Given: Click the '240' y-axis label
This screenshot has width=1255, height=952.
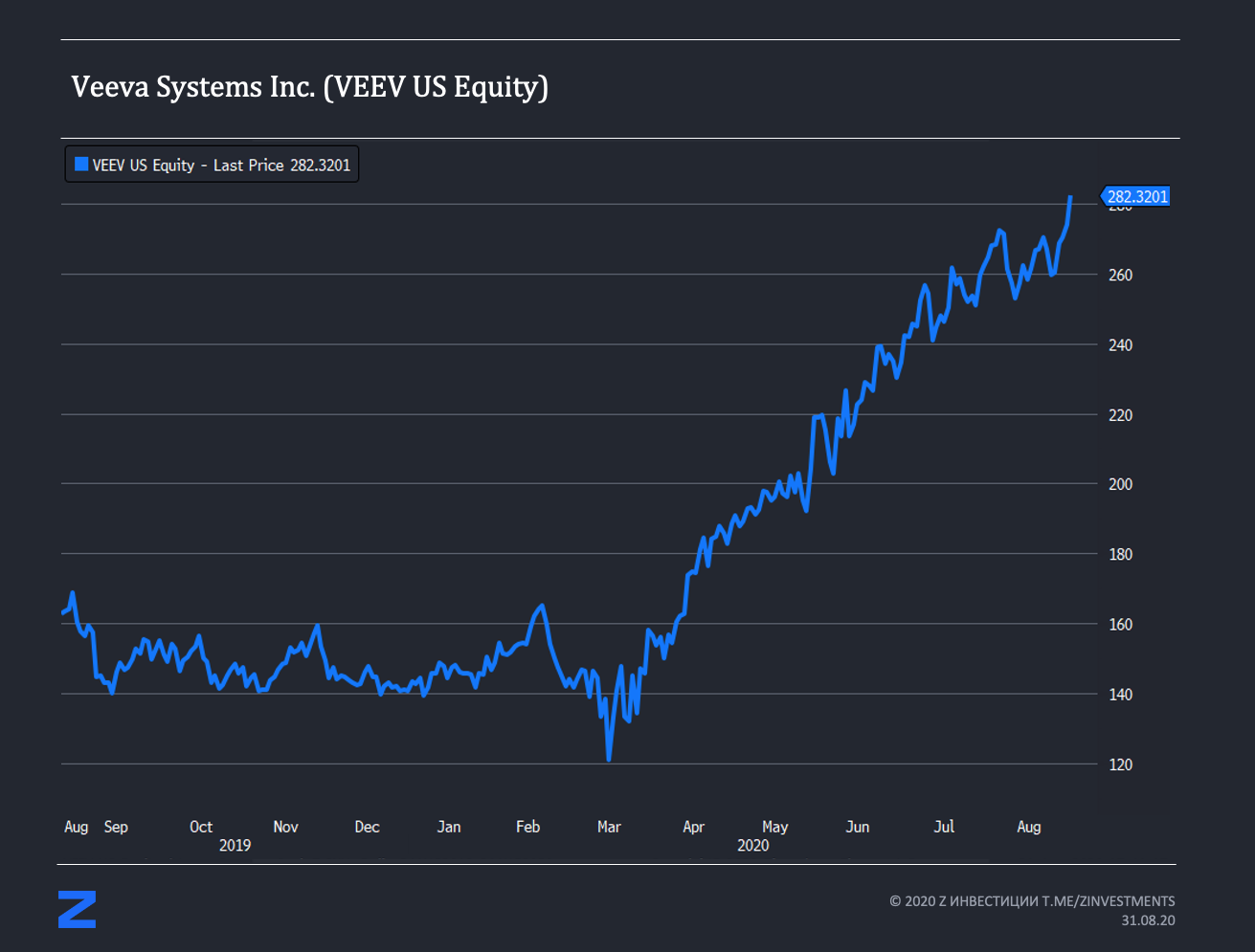Looking at the screenshot, I should point(1120,344).
